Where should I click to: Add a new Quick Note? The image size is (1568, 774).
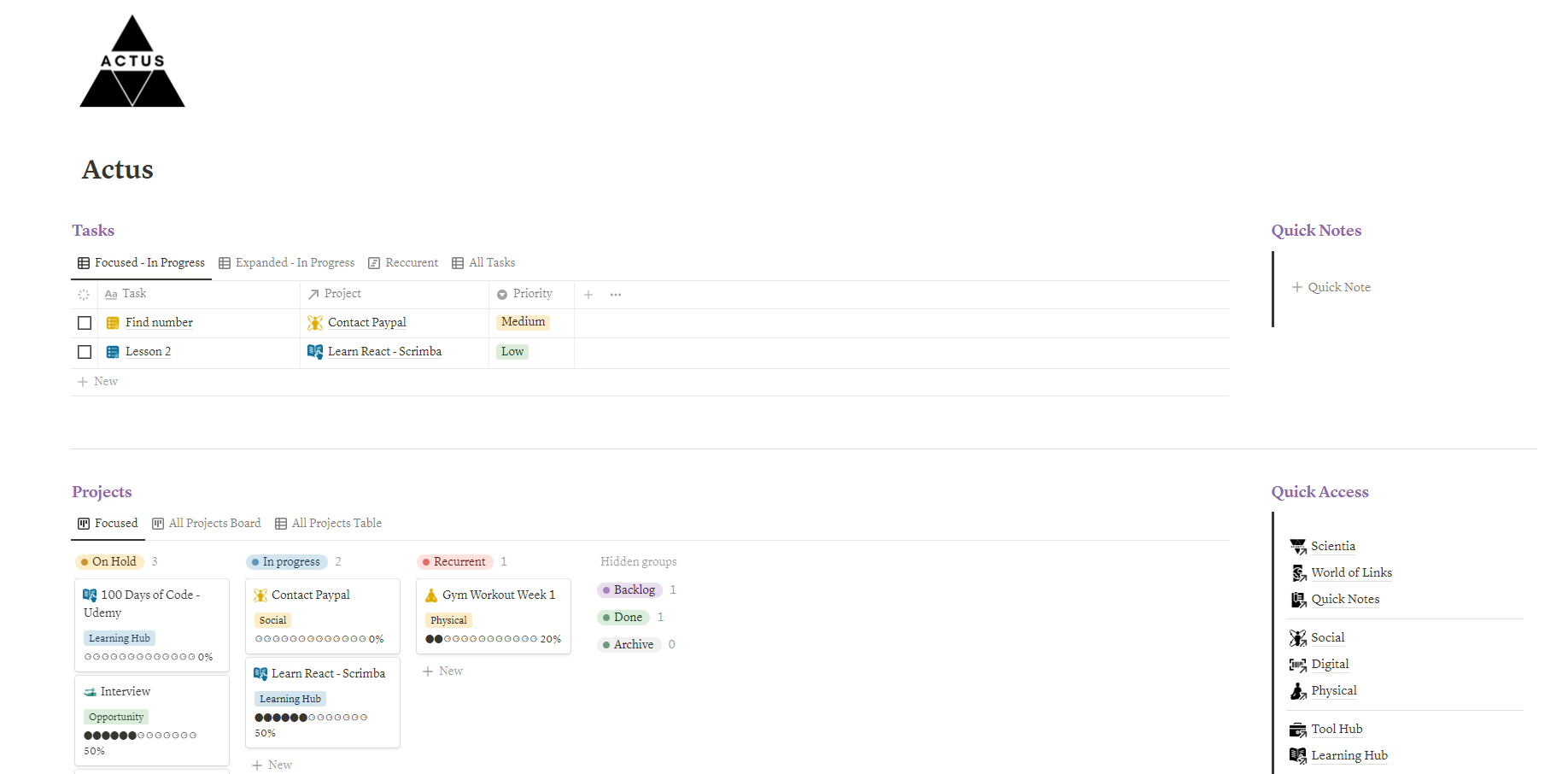tap(1331, 288)
